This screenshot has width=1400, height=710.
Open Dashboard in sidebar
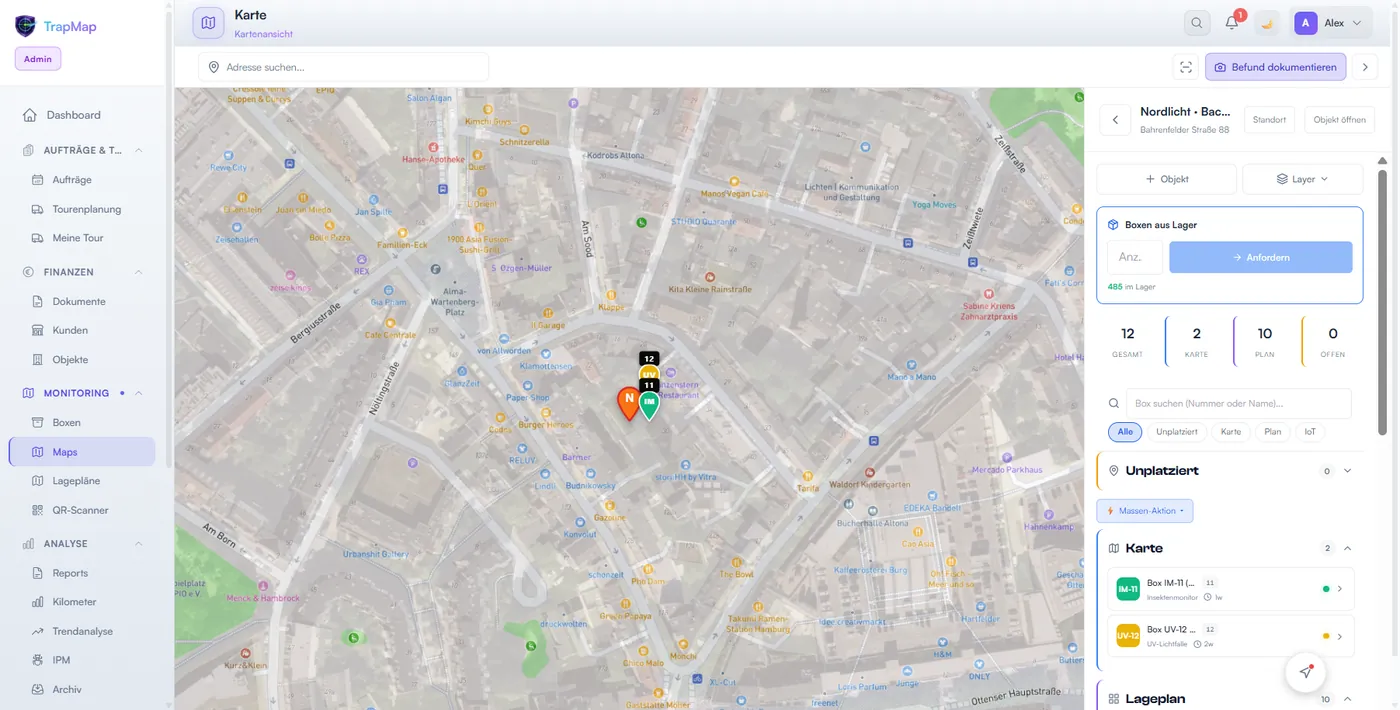[73, 115]
